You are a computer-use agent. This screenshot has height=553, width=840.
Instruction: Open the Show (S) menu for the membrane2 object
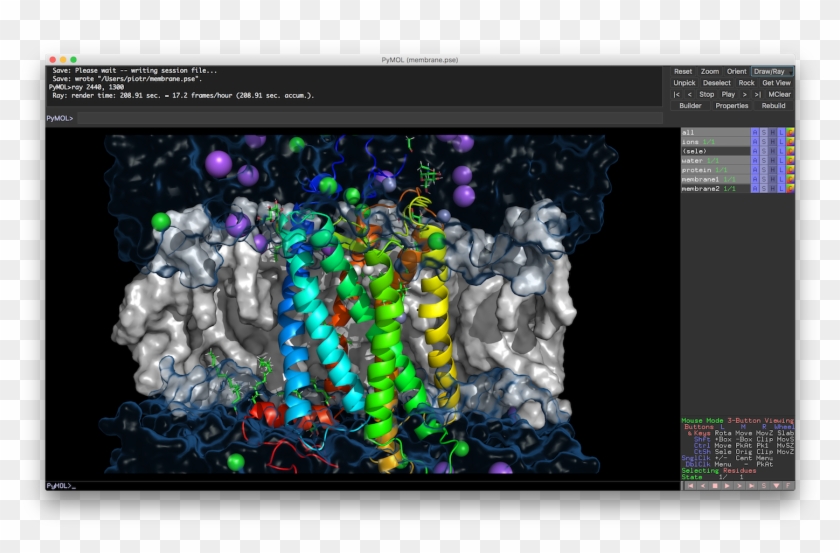coord(764,189)
